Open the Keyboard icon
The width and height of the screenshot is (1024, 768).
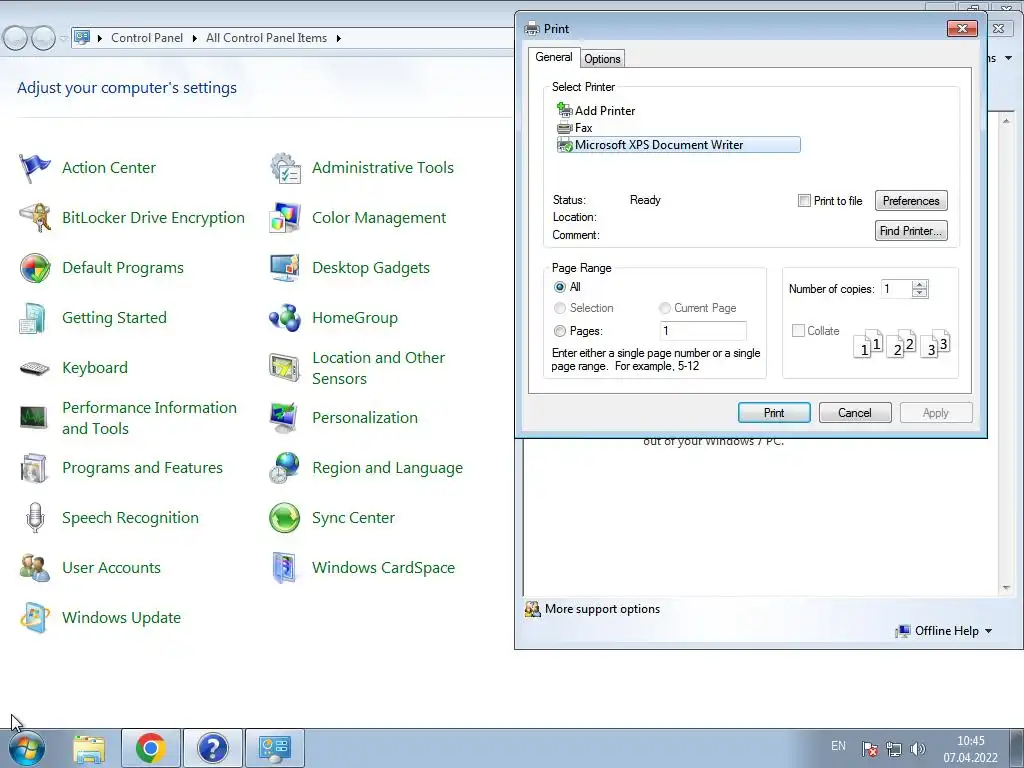[35, 368]
